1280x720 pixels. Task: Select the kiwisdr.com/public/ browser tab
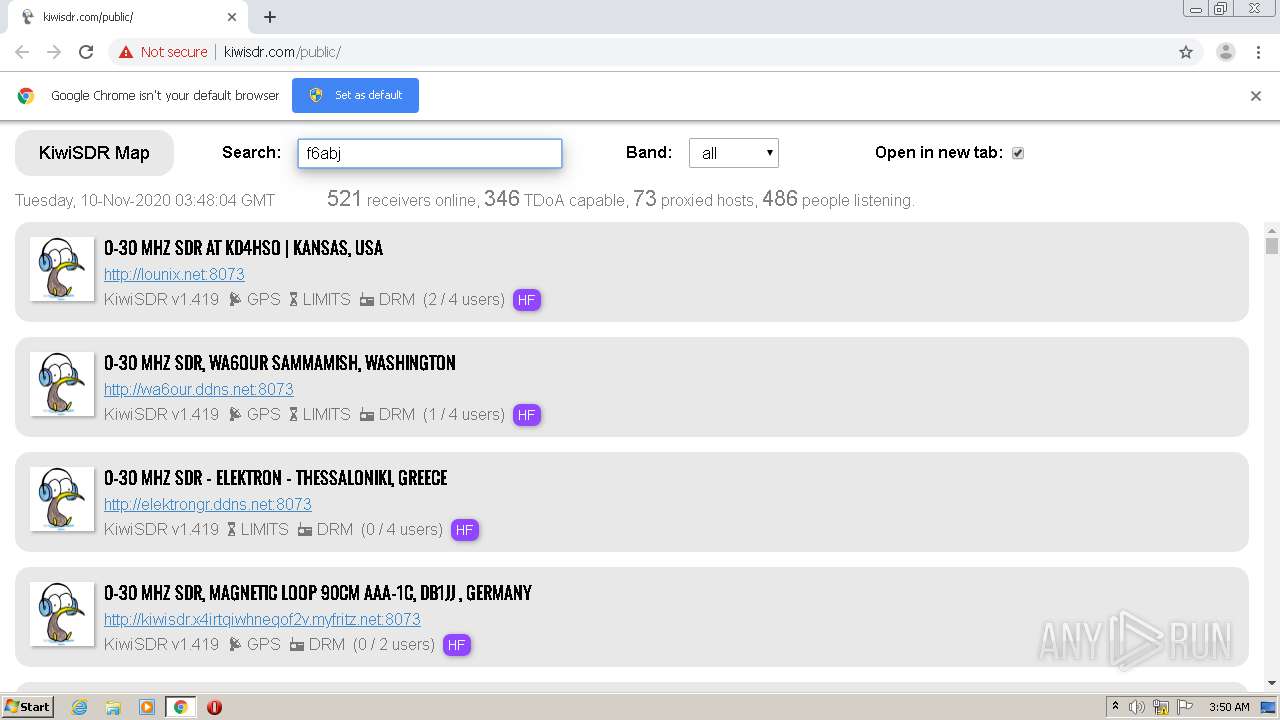(128, 17)
